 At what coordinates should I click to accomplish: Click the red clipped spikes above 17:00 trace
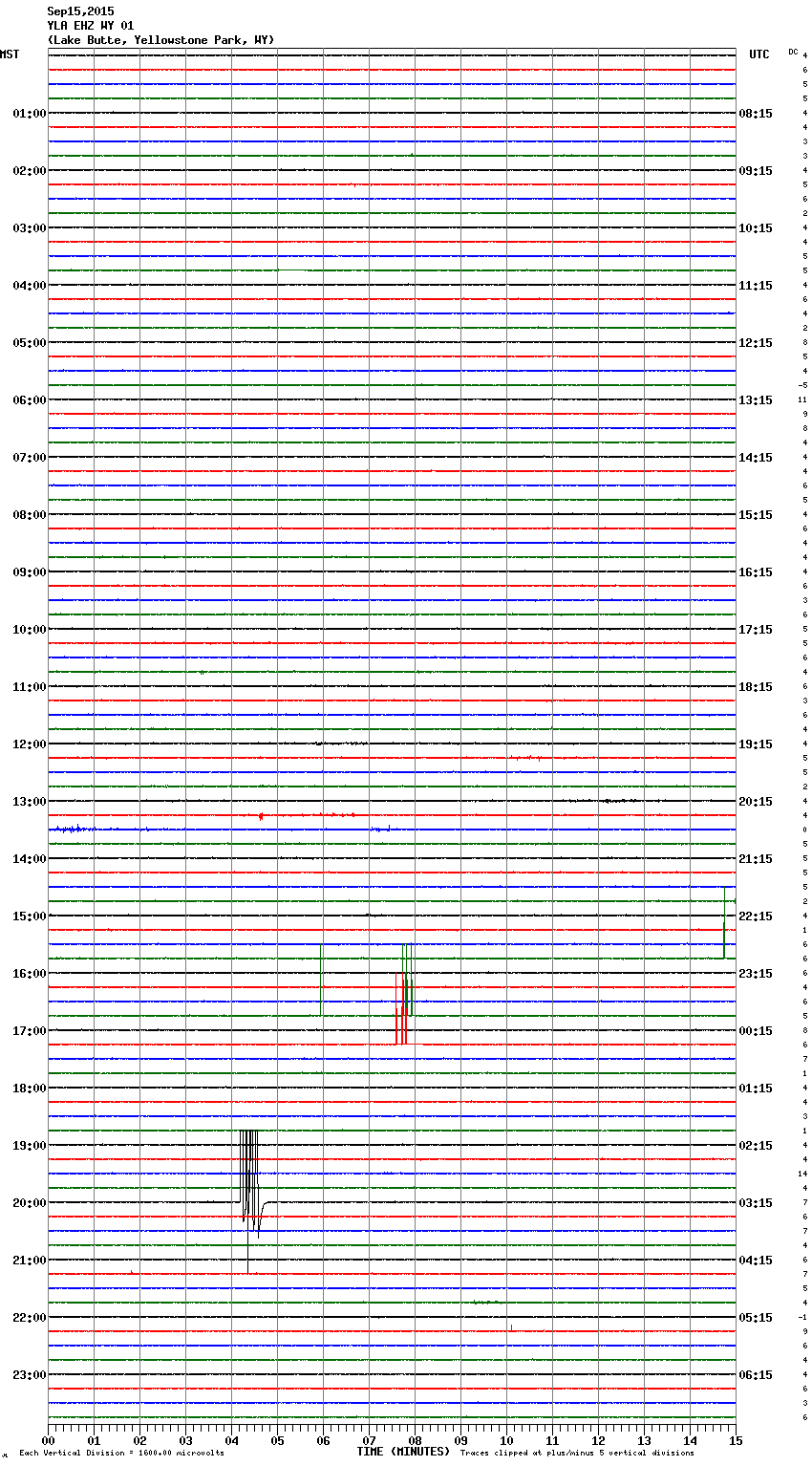point(401,1008)
